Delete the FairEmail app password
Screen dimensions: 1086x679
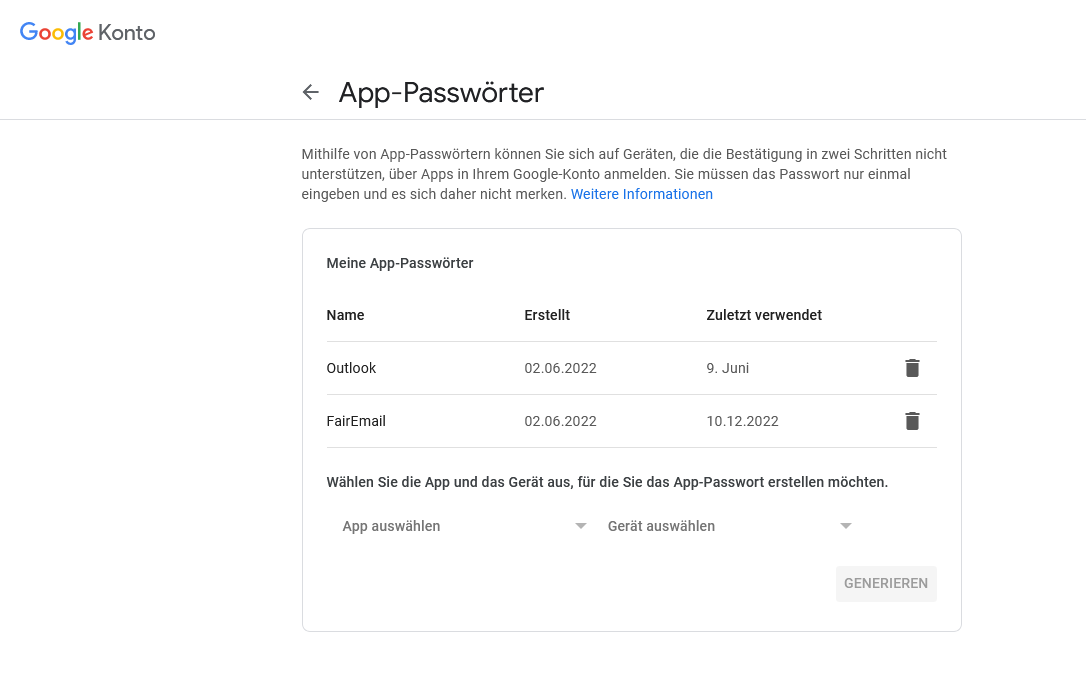[912, 421]
